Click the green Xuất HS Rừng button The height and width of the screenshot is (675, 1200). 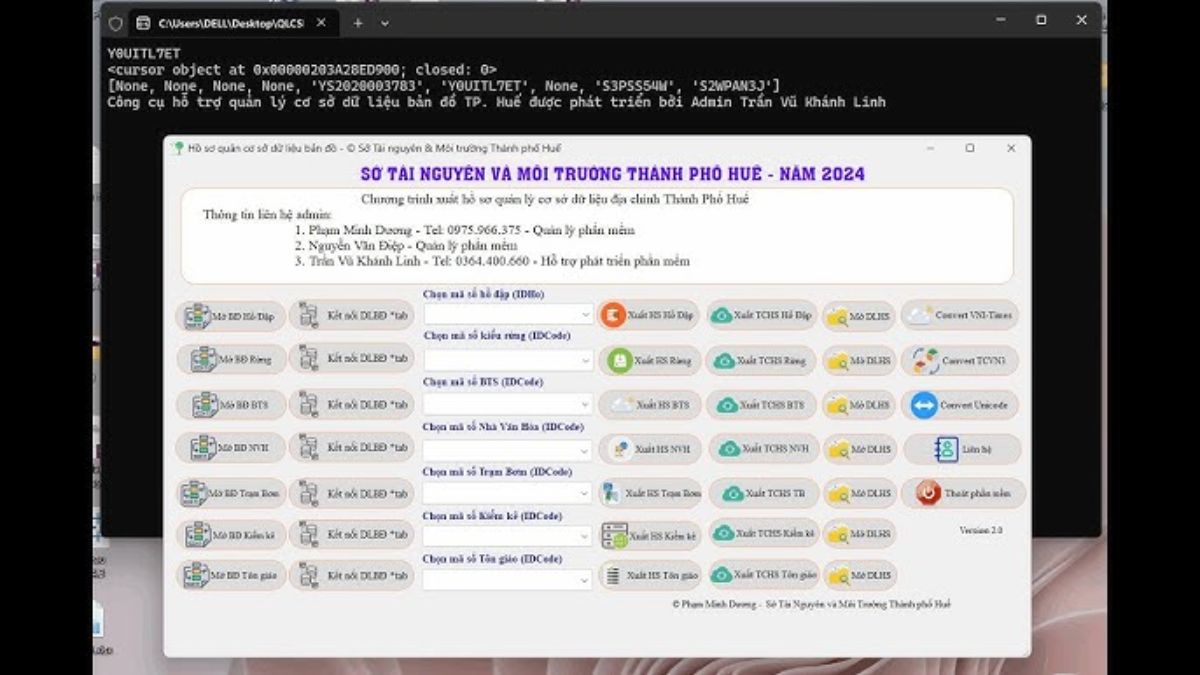652,360
